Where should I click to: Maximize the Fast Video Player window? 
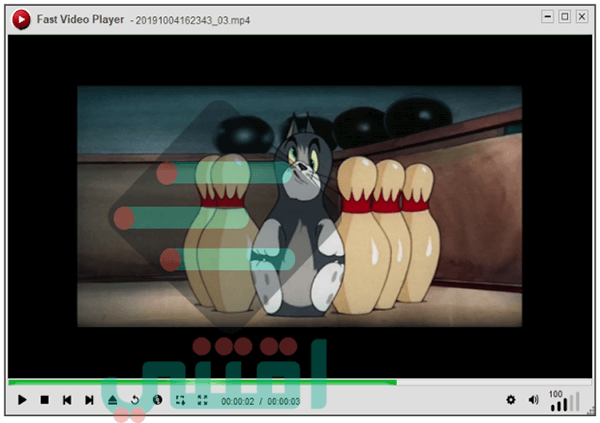click(565, 16)
